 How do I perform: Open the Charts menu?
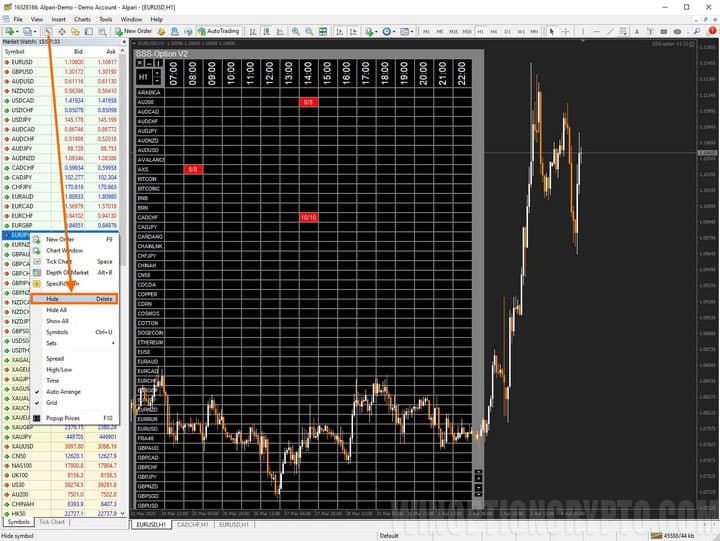[x=82, y=18]
